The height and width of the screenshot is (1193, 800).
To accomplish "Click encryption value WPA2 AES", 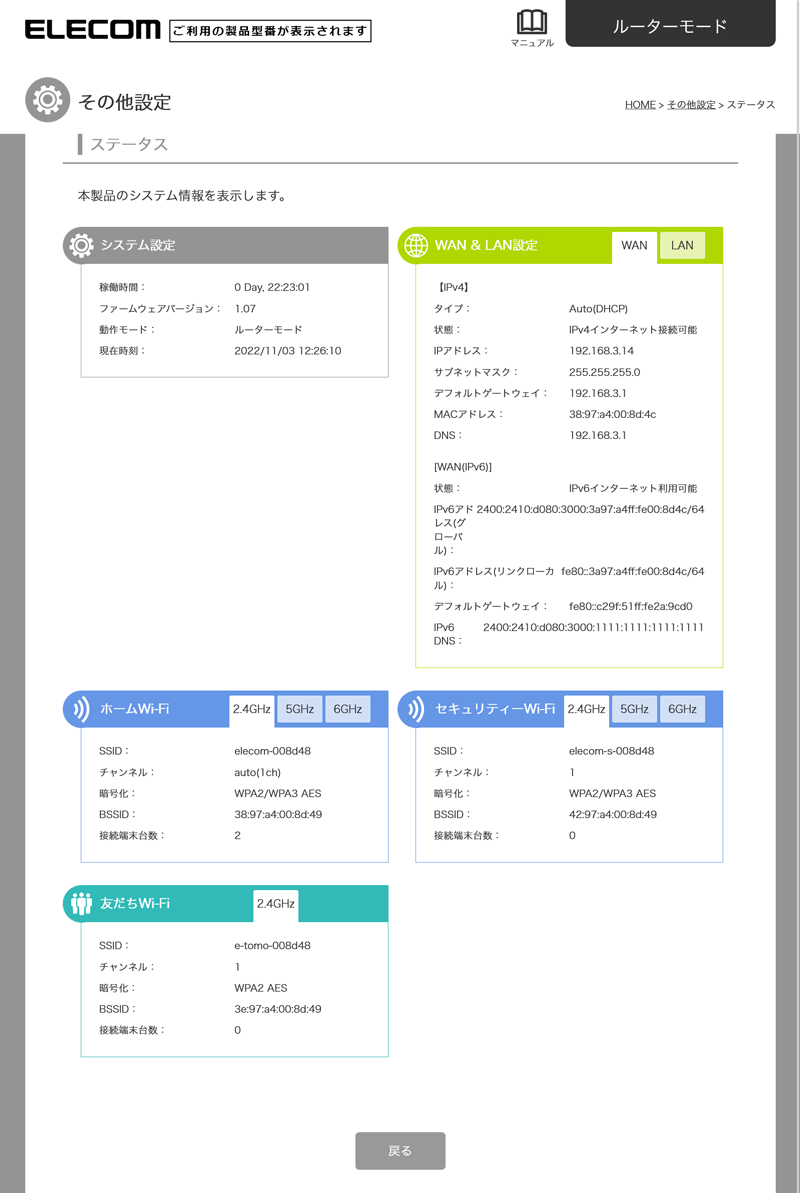I will point(261,988).
